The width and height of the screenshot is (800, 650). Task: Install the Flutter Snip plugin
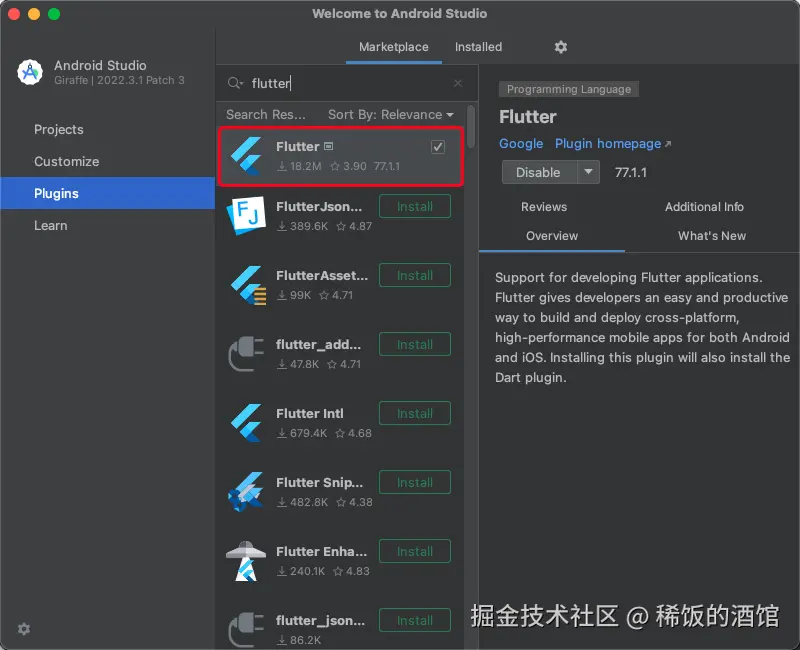click(415, 482)
